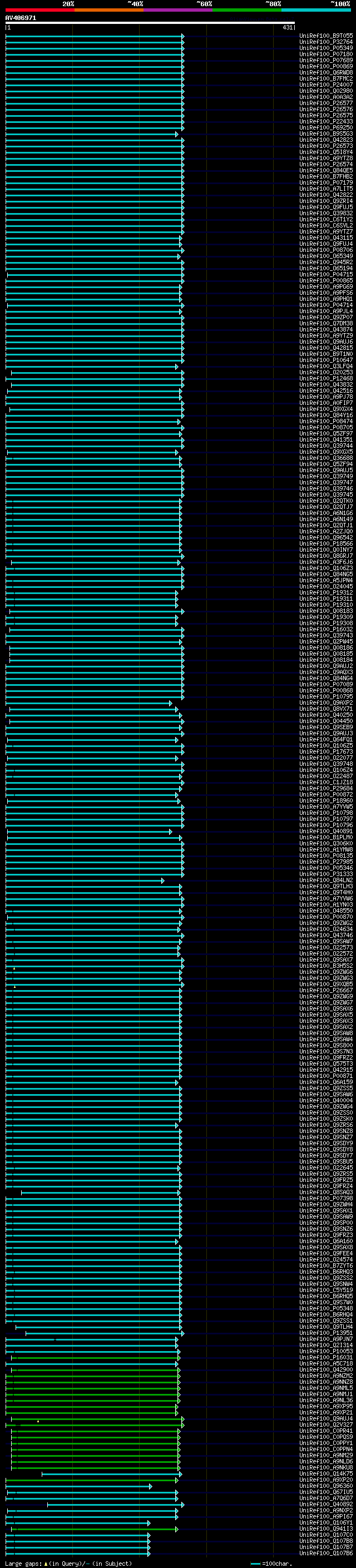This screenshot has height=1568, width=356.
Task: Select label UniRef100_Q39832
Action: point(326,213)
